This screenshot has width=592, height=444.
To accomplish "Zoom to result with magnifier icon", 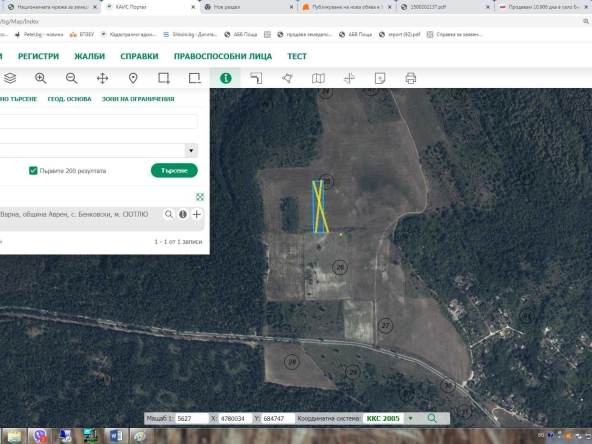I will pyautogui.click(x=169, y=214).
